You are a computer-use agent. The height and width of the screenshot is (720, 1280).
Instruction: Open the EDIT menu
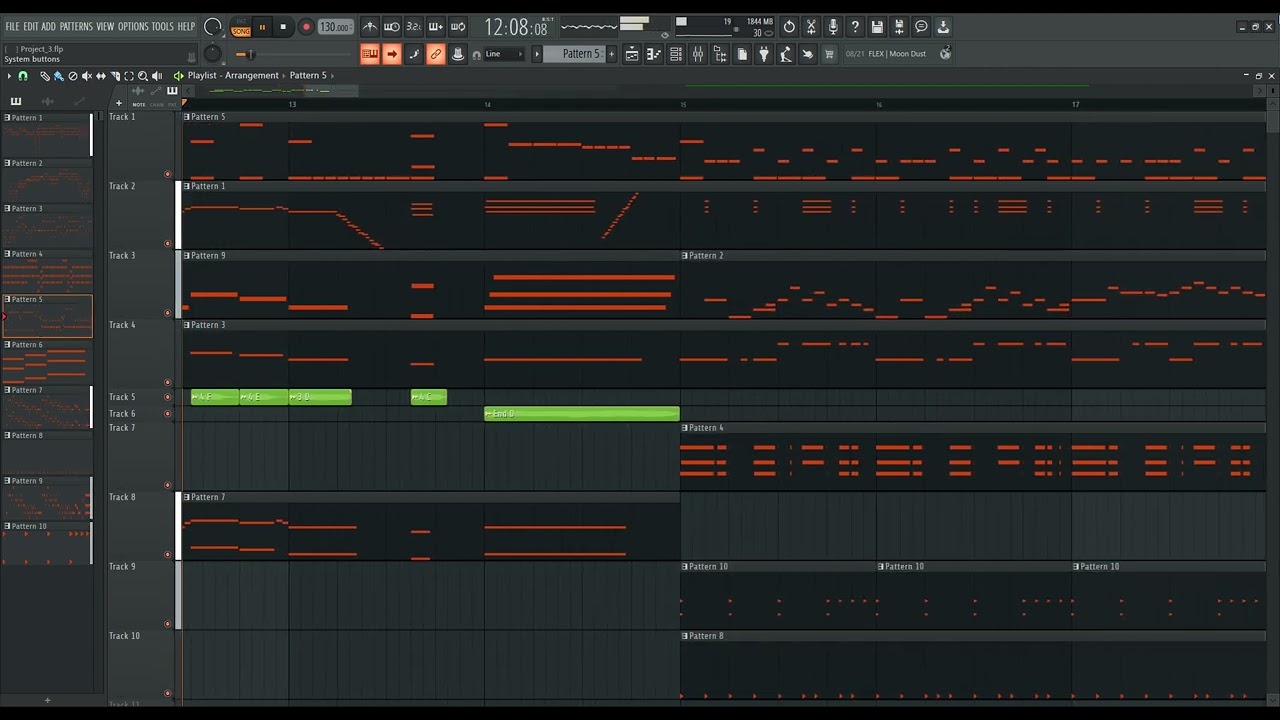tap(31, 26)
